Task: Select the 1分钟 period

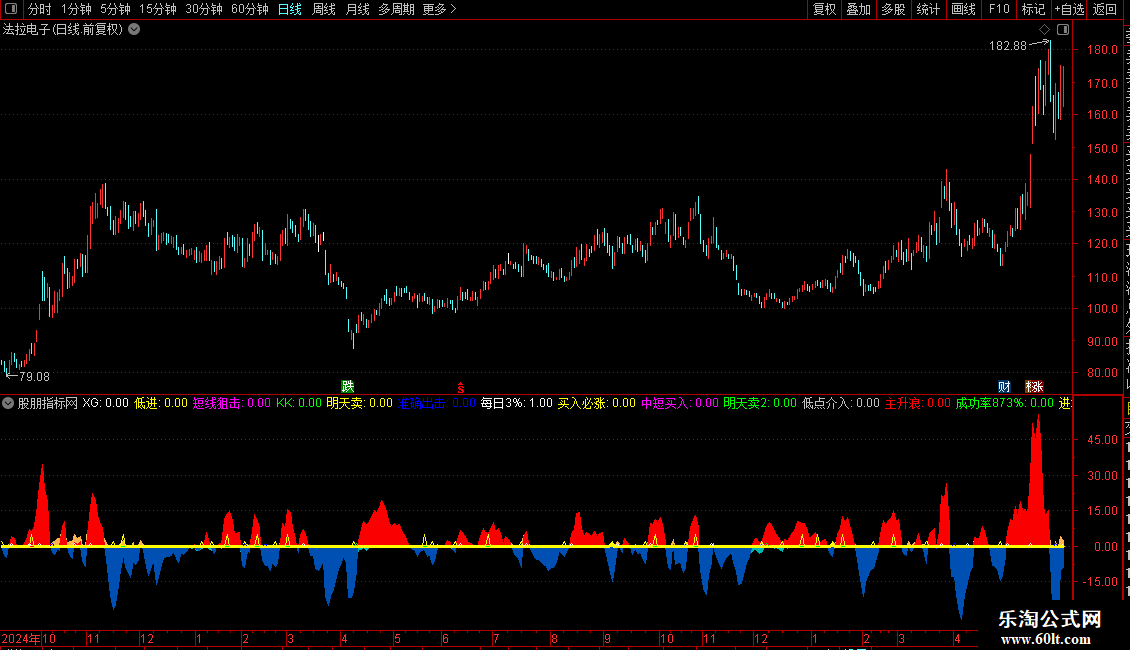Action: click(x=76, y=9)
